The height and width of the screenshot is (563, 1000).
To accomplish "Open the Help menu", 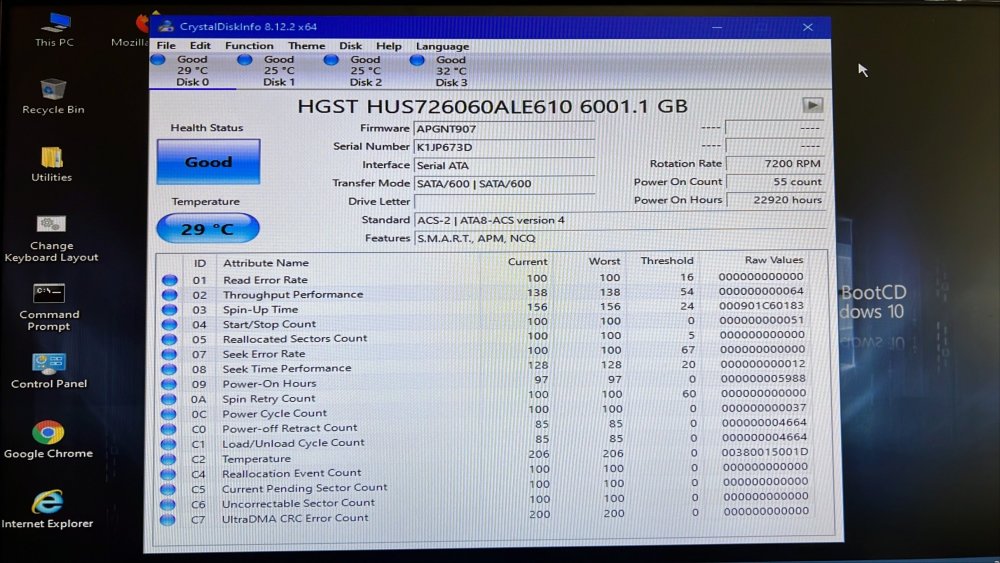I will [388, 46].
